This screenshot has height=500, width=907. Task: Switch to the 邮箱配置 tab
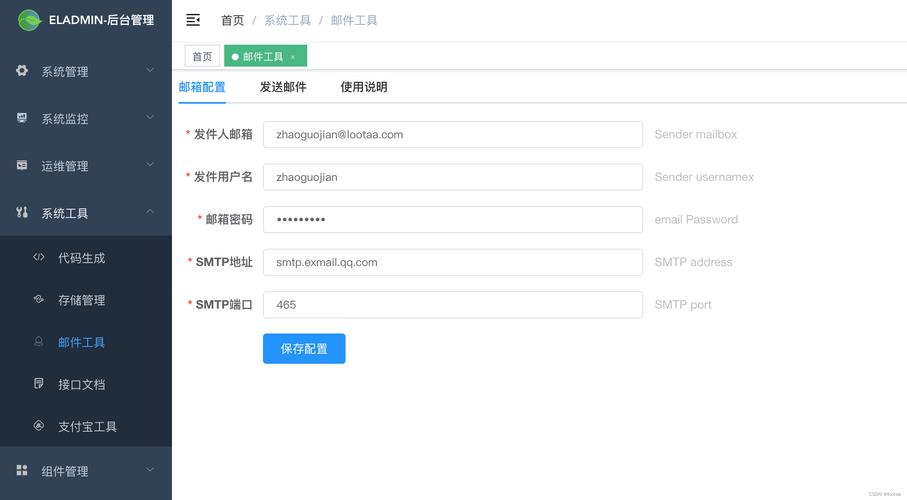(202, 87)
